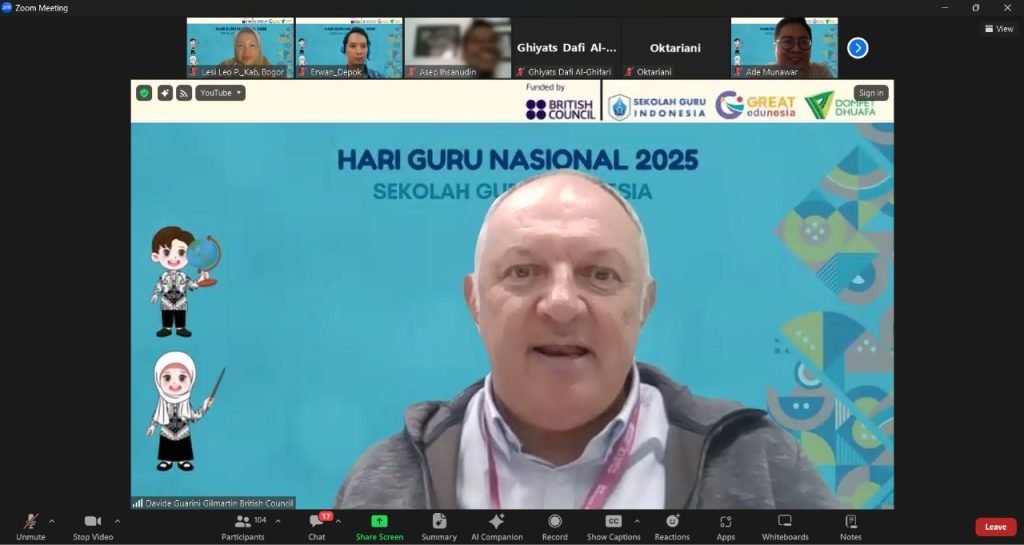The image size is (1024, 545).
Task: Expand audio options arrow beside Unmute
Action: tap(52, 521)
